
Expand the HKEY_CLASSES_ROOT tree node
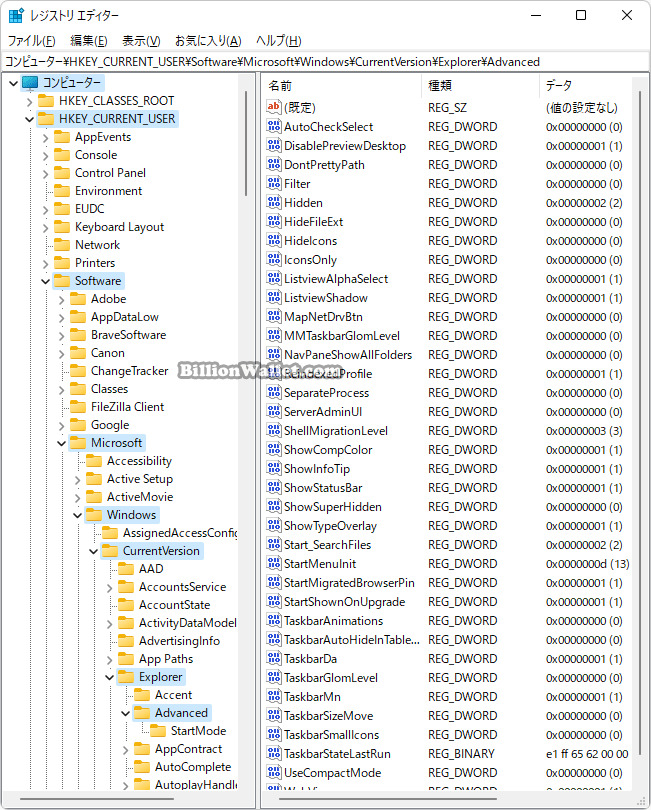pos(29,101)
